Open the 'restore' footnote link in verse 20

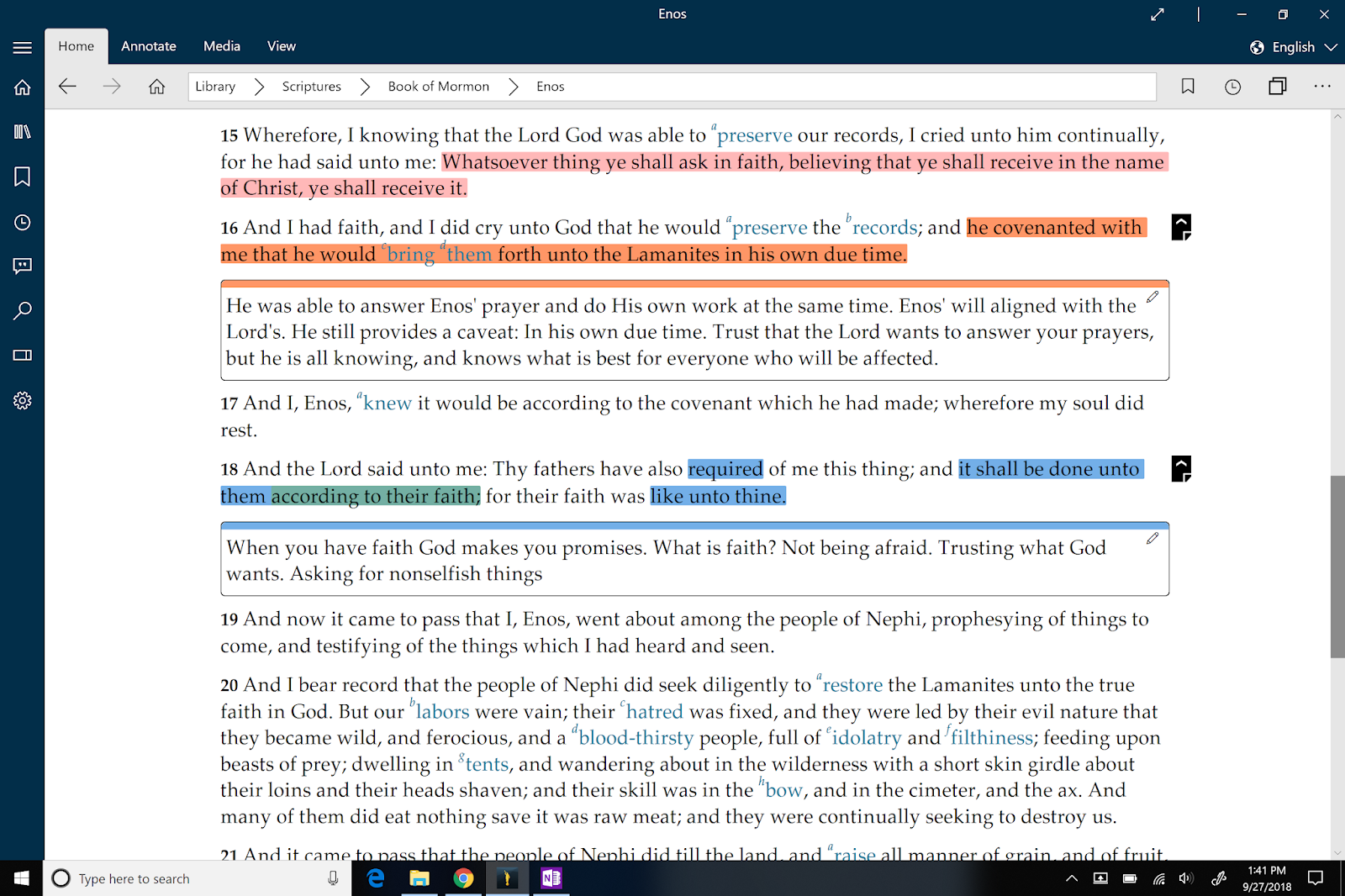852,685
